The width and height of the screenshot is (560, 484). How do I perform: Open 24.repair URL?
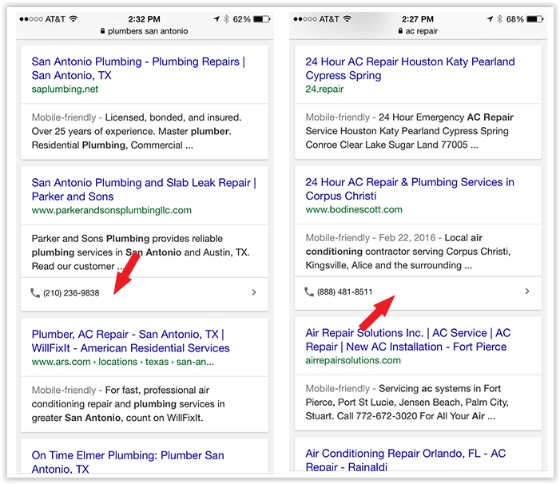tap(324, 89)
